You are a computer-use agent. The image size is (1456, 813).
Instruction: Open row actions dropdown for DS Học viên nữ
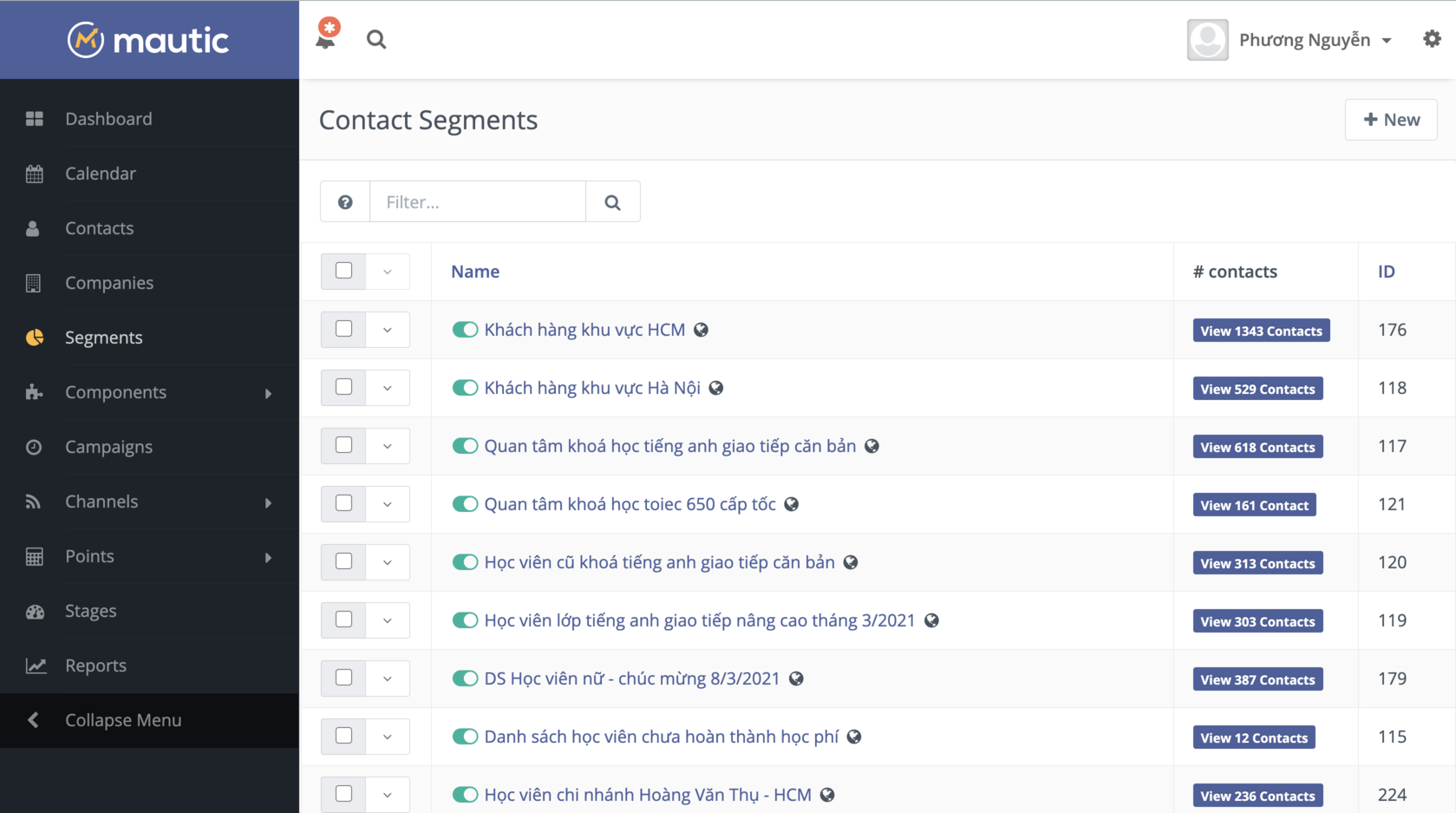pos(388,679)
